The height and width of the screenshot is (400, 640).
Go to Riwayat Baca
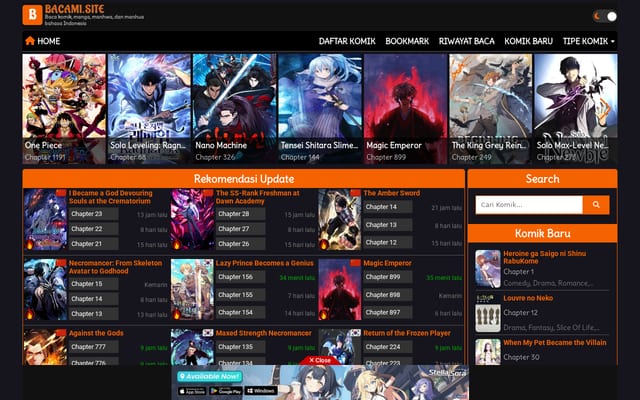coord(467,41)
